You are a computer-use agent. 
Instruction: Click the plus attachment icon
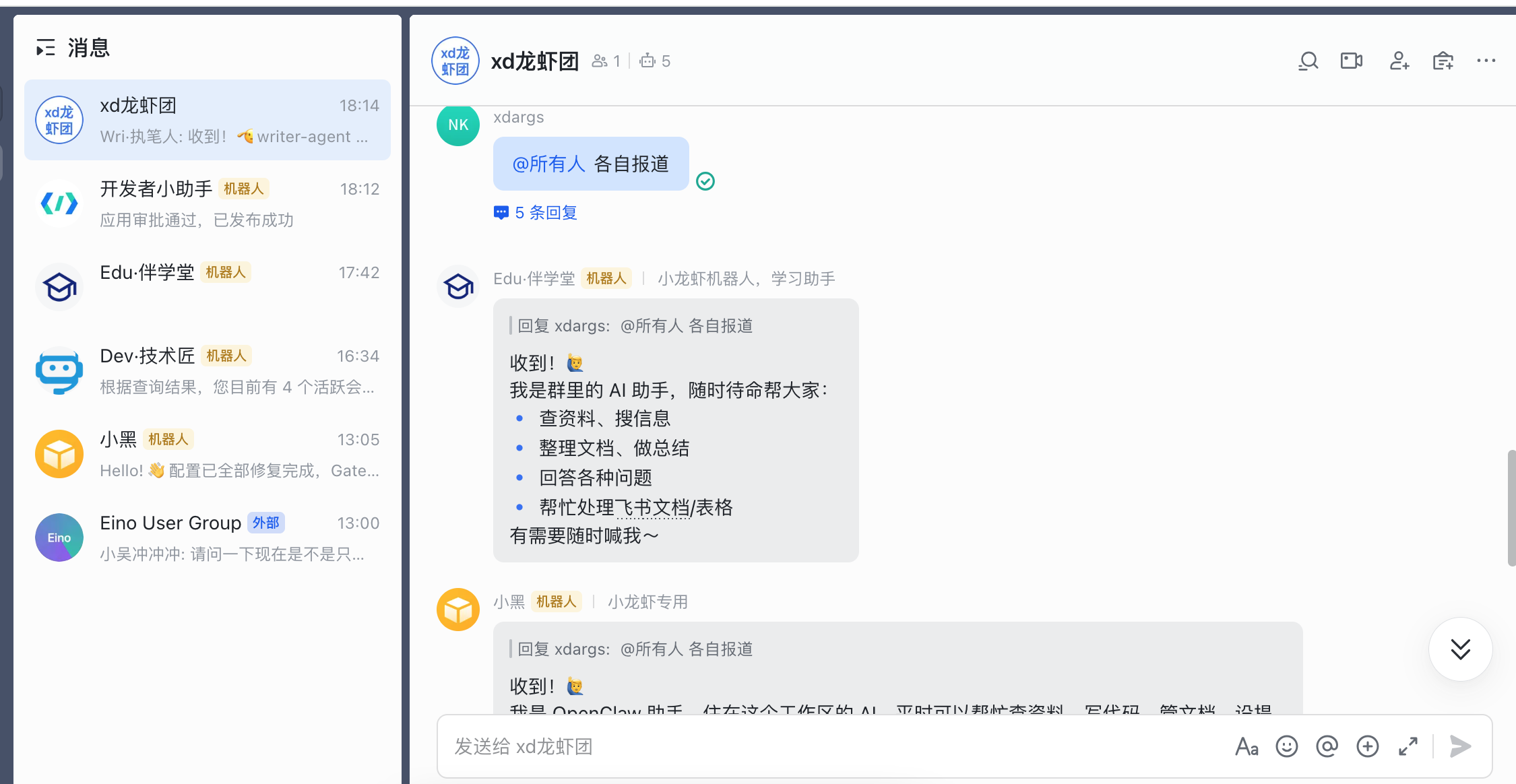[x=1367, y=746]
